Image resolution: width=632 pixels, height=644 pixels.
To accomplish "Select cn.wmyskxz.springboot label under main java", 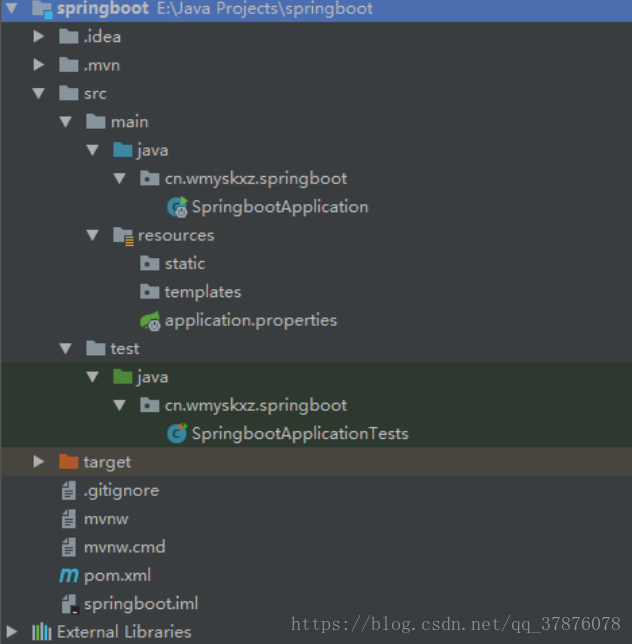I will click(256, 179).
